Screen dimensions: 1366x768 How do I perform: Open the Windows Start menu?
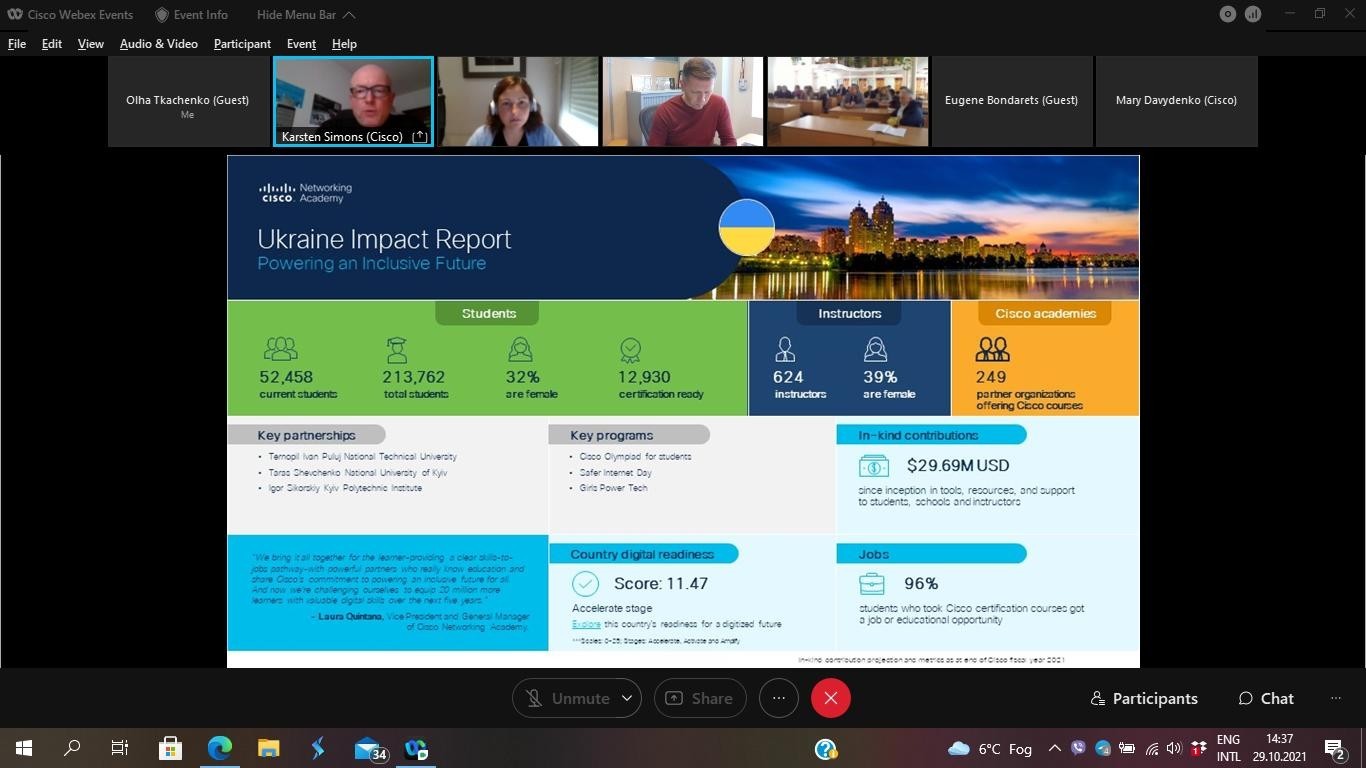(24, 748)
